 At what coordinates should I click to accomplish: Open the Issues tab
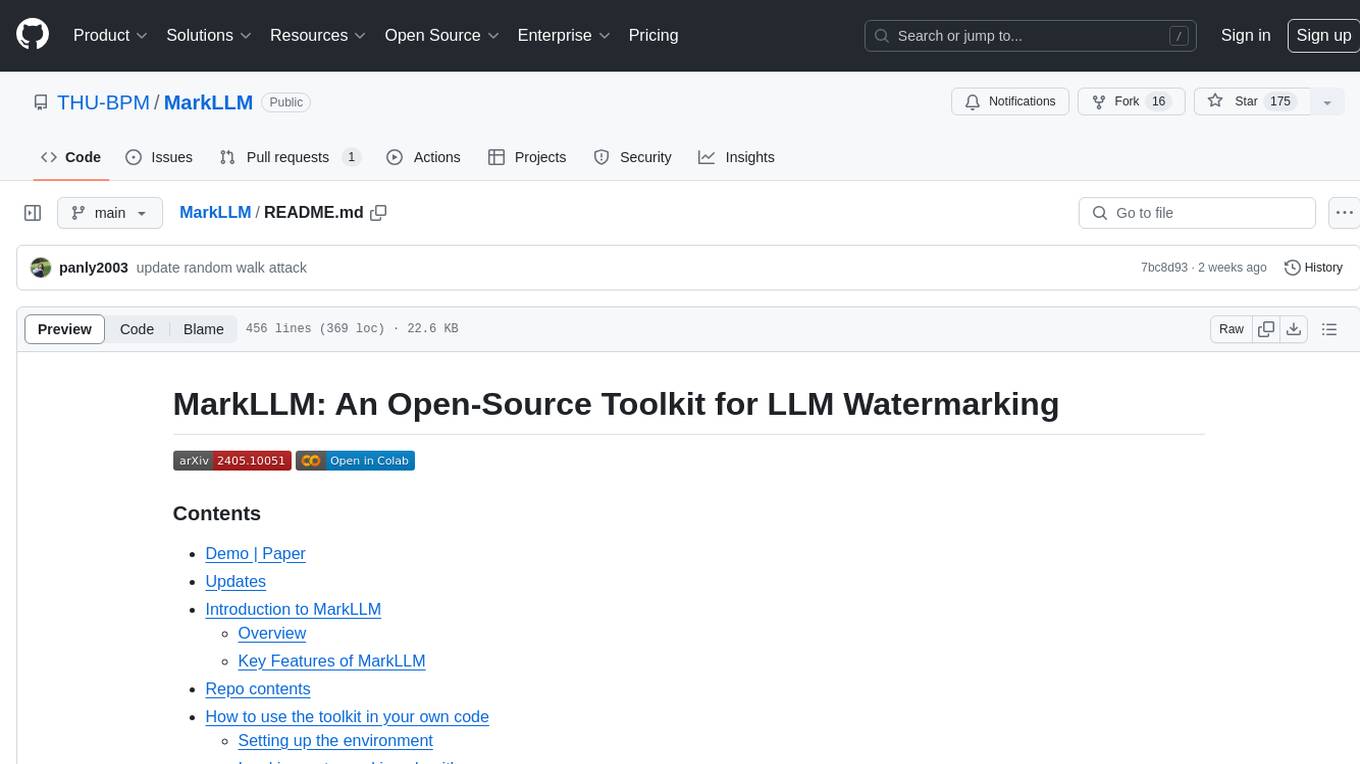(159, 157)
